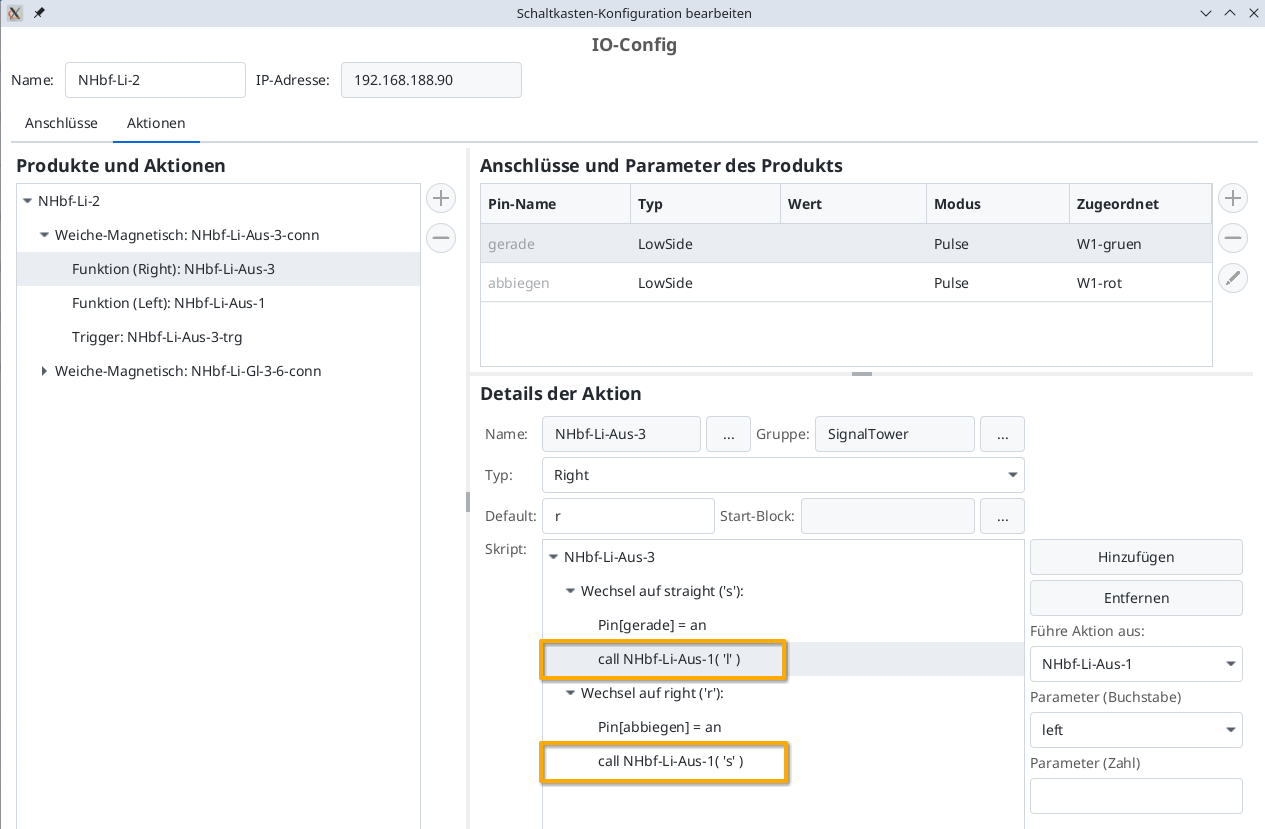1265x829 pixels.
Task: Click the browse button next to the Name field
Action: click(728, 434)
